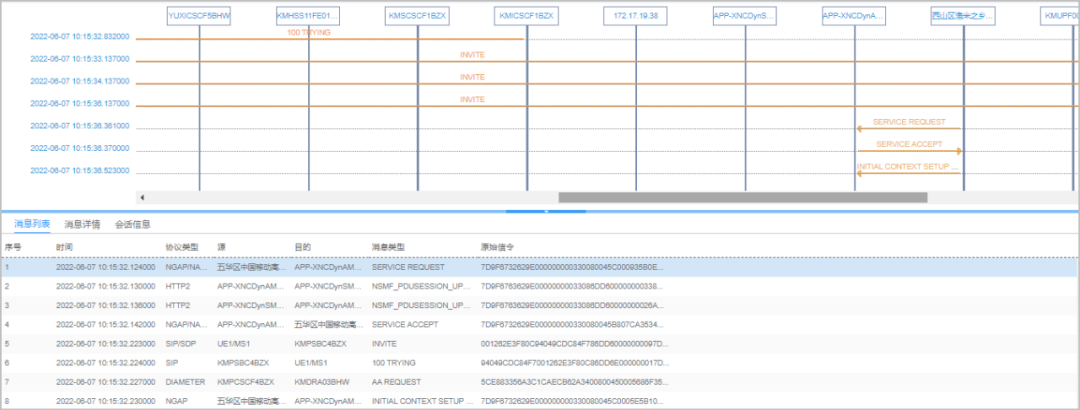The width and height of the screenshot is (1080, 410).
Task: Select the 西山区 node header in diagram
Action: tap(963, 15)
